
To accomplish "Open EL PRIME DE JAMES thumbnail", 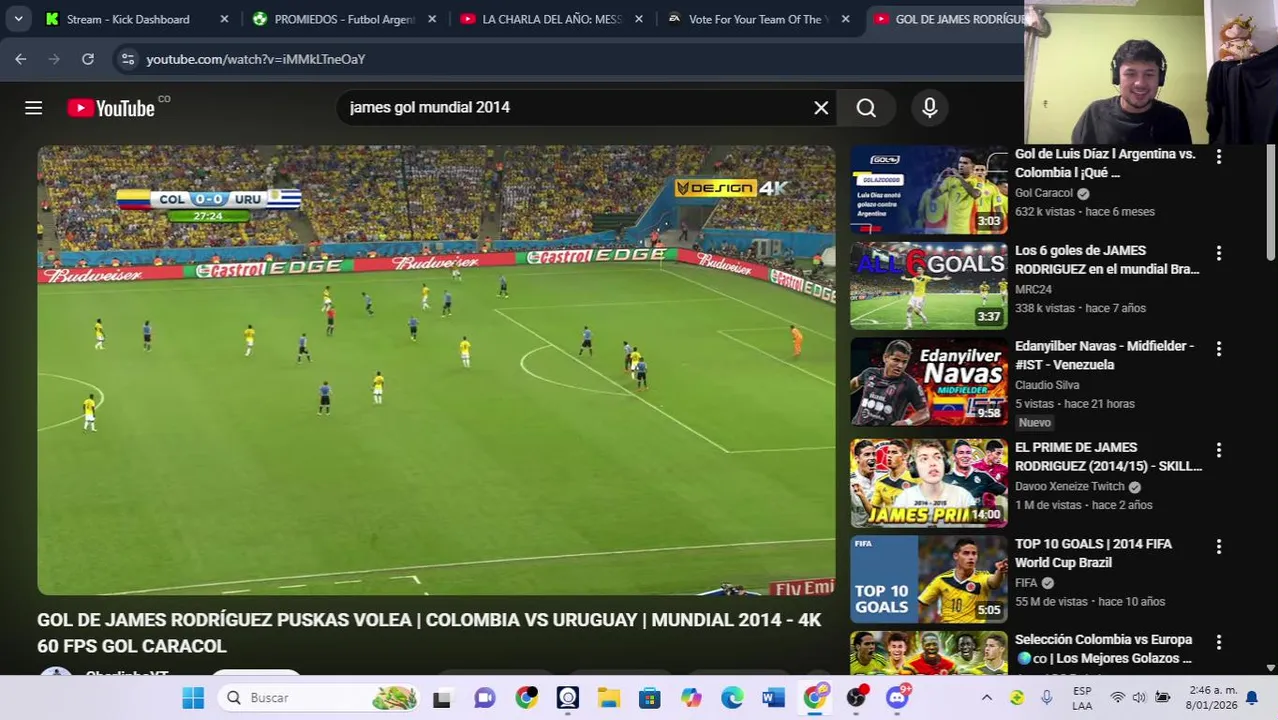I will pyautogui.click(x=929, y=483).
